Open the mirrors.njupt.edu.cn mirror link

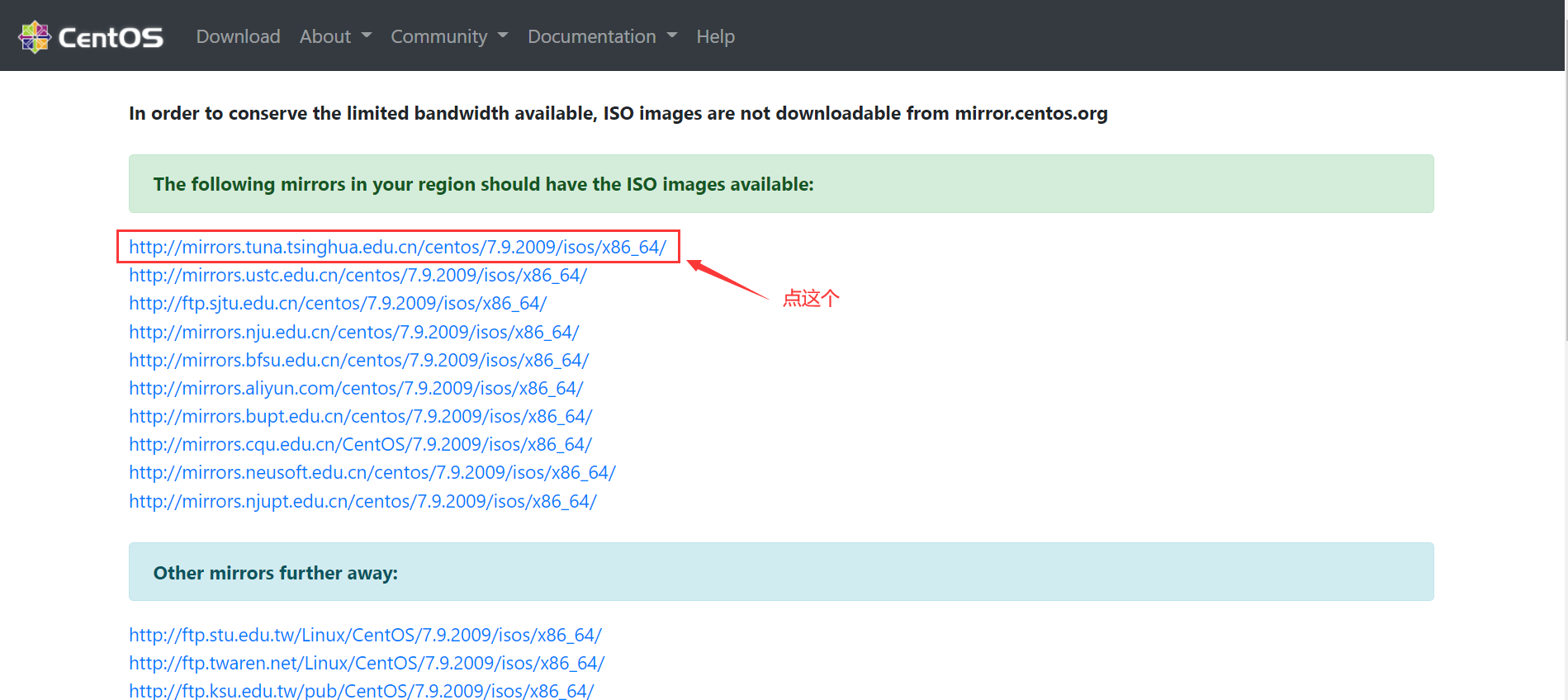click(x=362, y=501)
